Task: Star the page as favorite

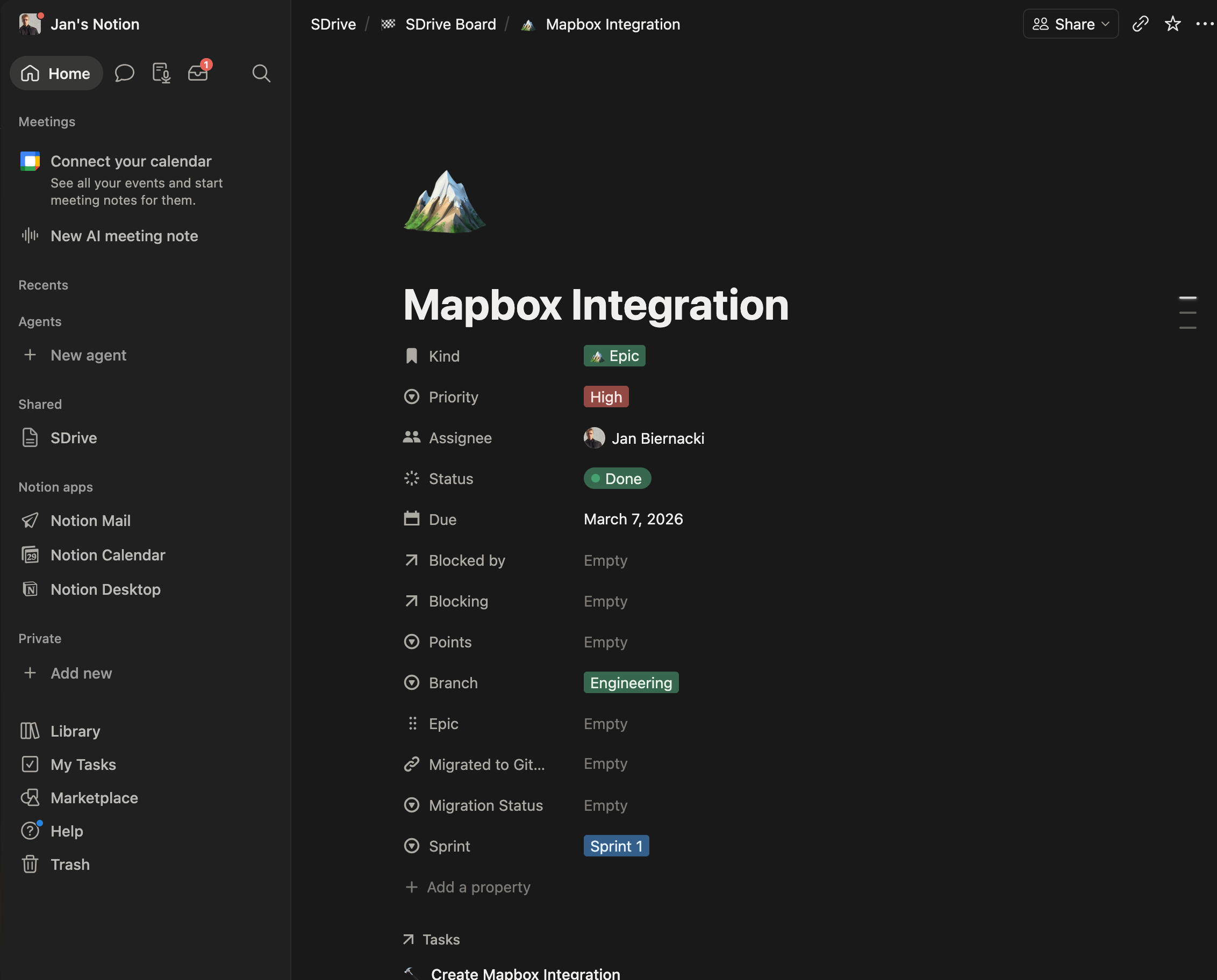Action: coord(1173,24)
